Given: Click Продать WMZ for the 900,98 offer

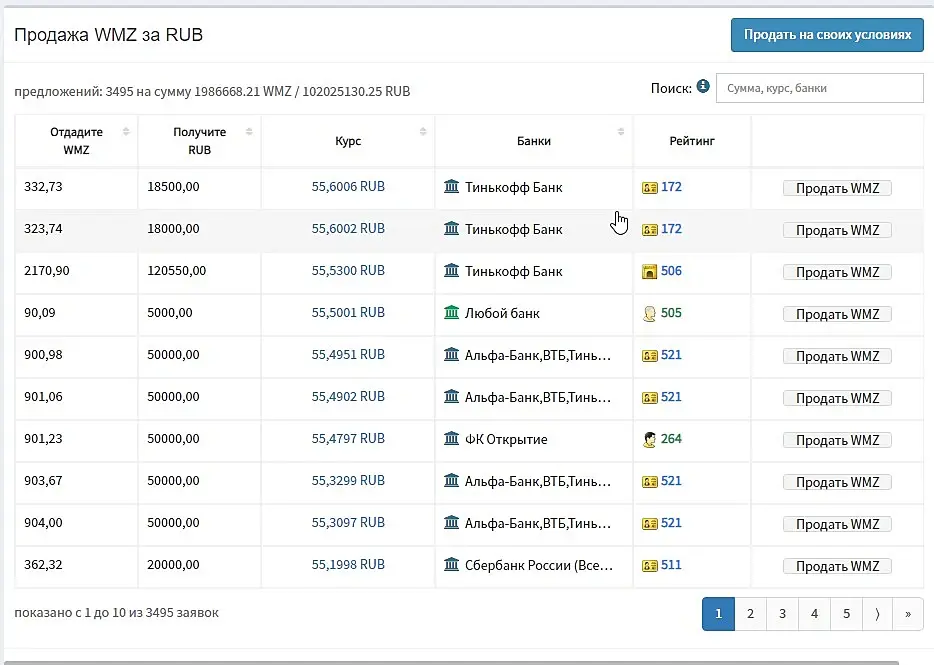Looking at the screenshot, I should [x=837, y=356].
